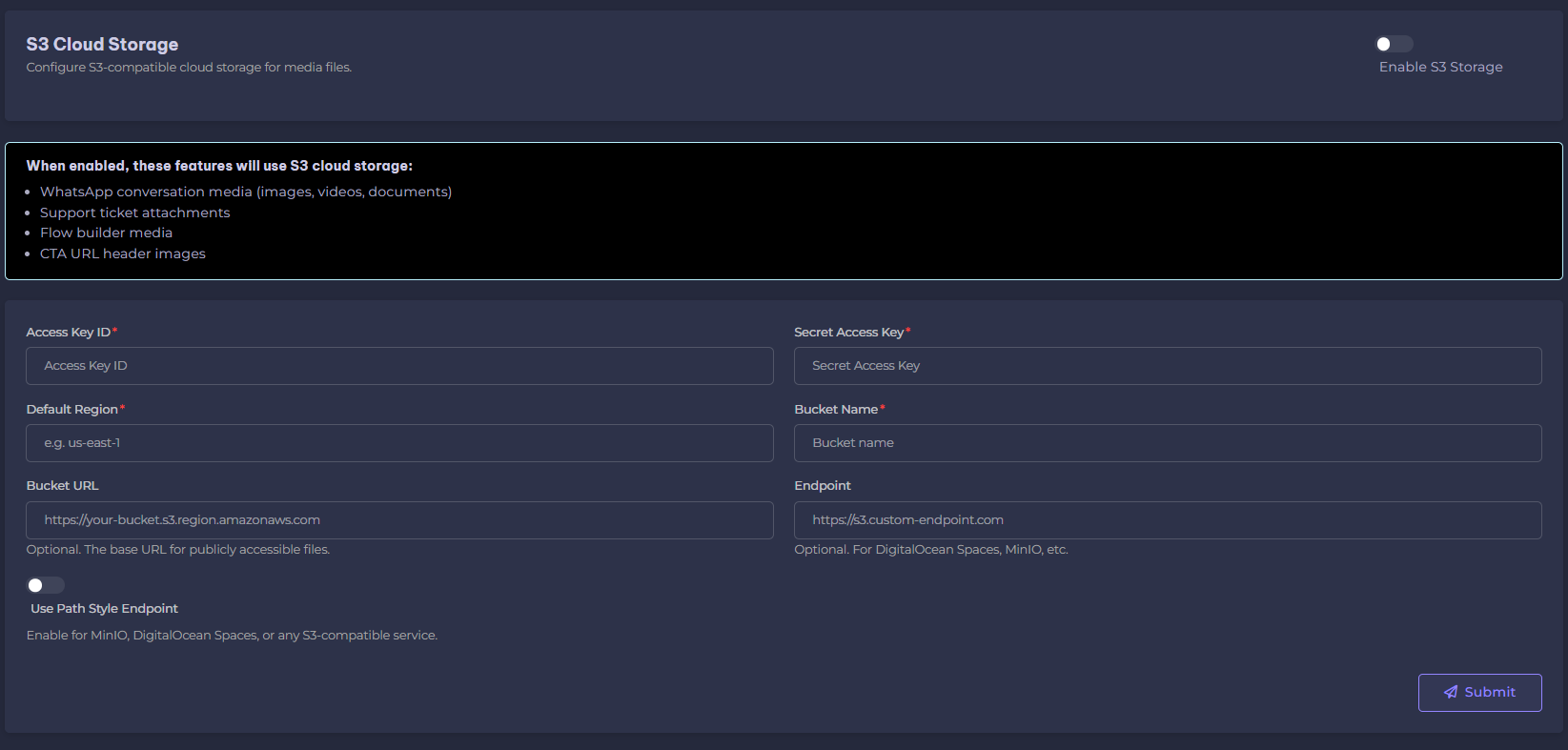Image resolution: width=1568 pixels, height=750 pixels.
Task: Toggle the Use Path Style Endpoint switch
Action: [x=46, y=585]
